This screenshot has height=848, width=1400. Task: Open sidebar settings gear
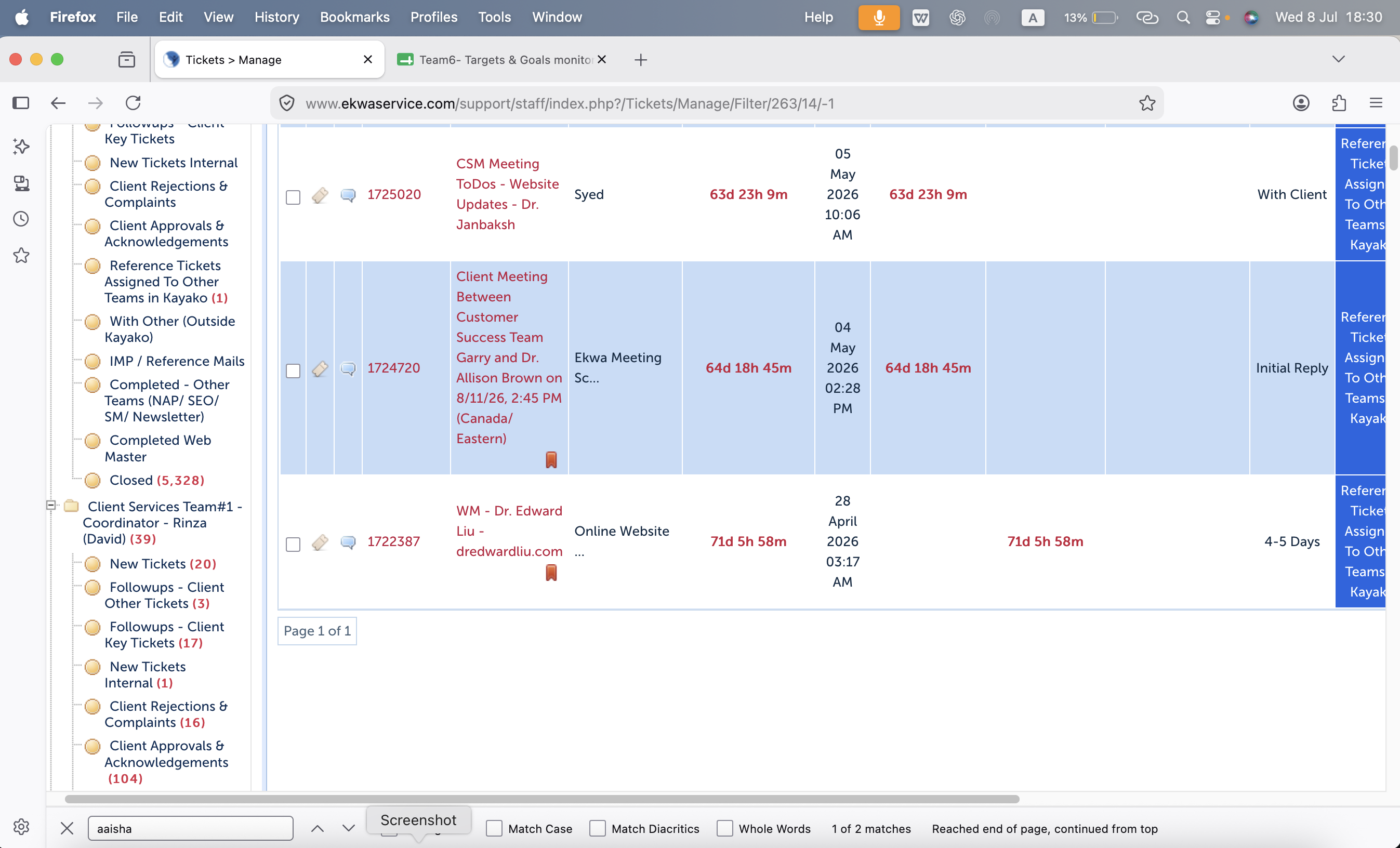tap(21, 826)
